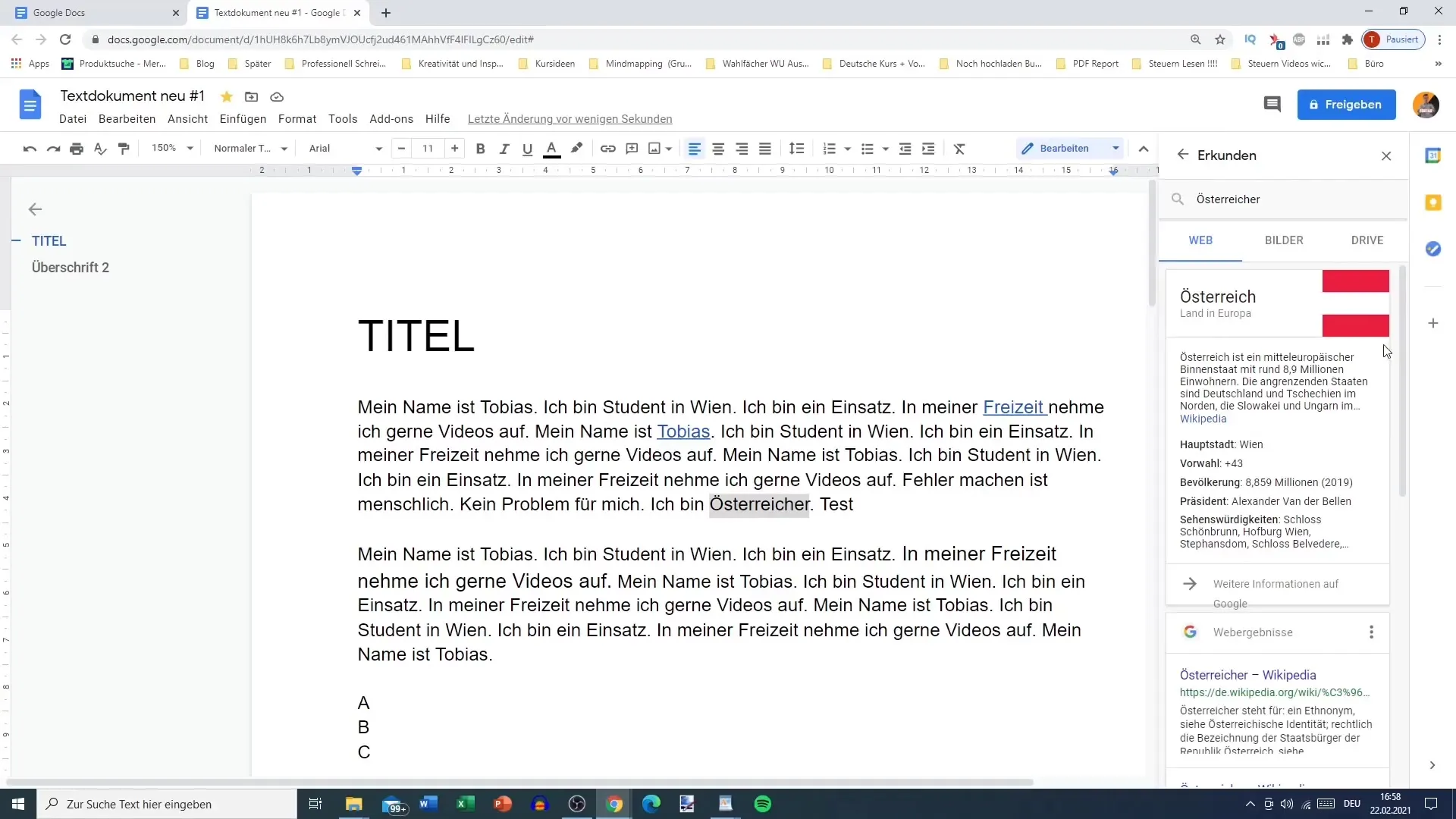Toggle numbered list
Image resolution: width=1456 pixels, height=819 pixels.
click(830, 149)
